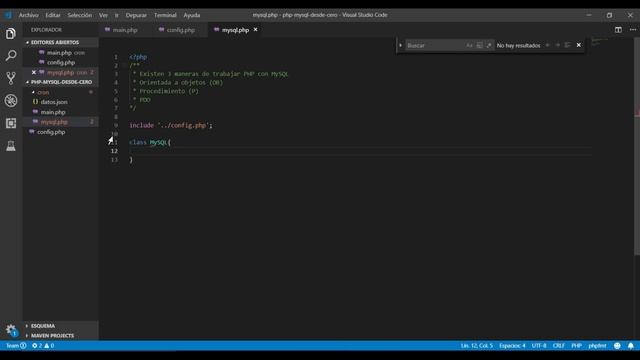Screen dimensions: 640x360
Task: Open the notifications bell icon
Action: click(x=631, y=346)
